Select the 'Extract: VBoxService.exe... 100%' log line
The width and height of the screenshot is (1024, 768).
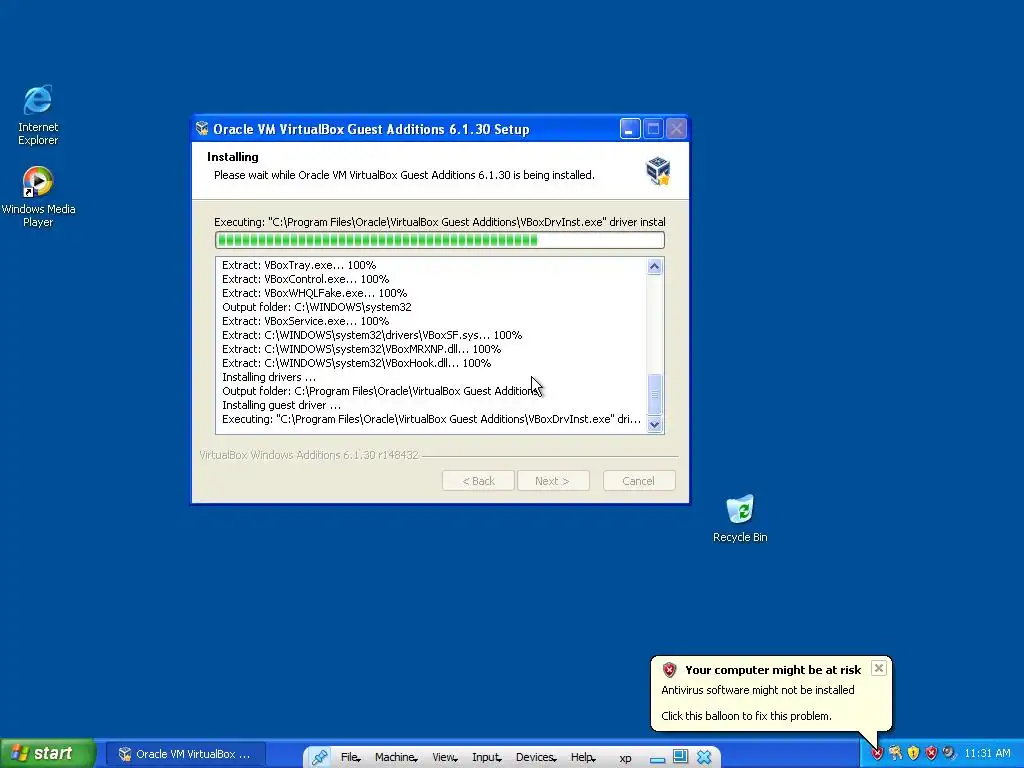point(306,321)
